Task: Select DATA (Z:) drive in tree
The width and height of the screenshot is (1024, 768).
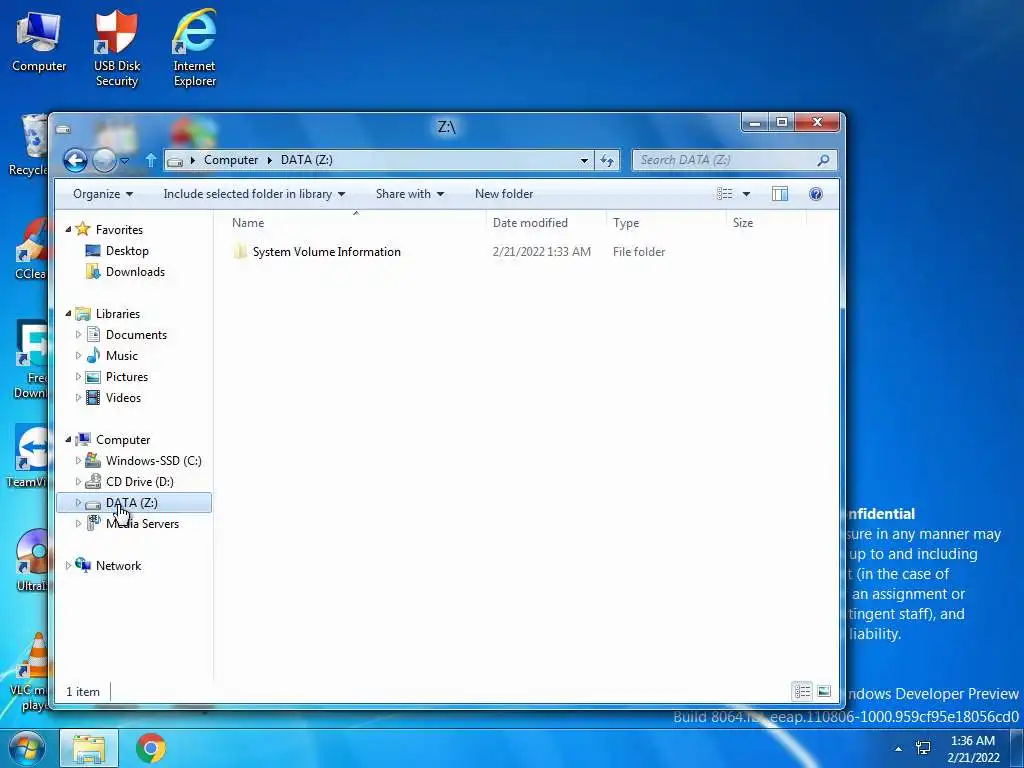Action: click(134, 503)
